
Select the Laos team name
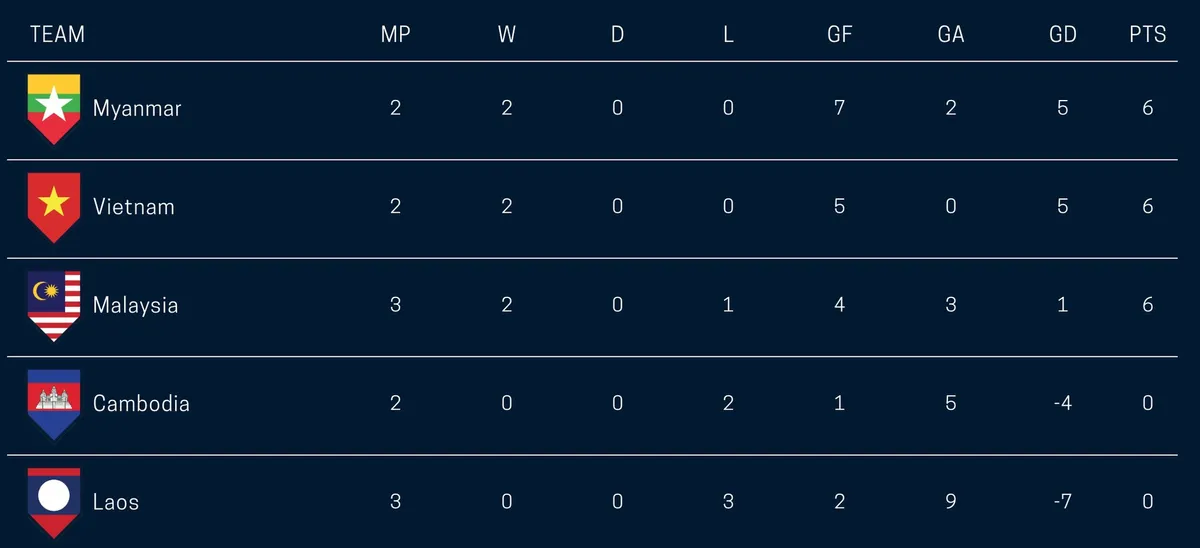click(x=115, y=502)
